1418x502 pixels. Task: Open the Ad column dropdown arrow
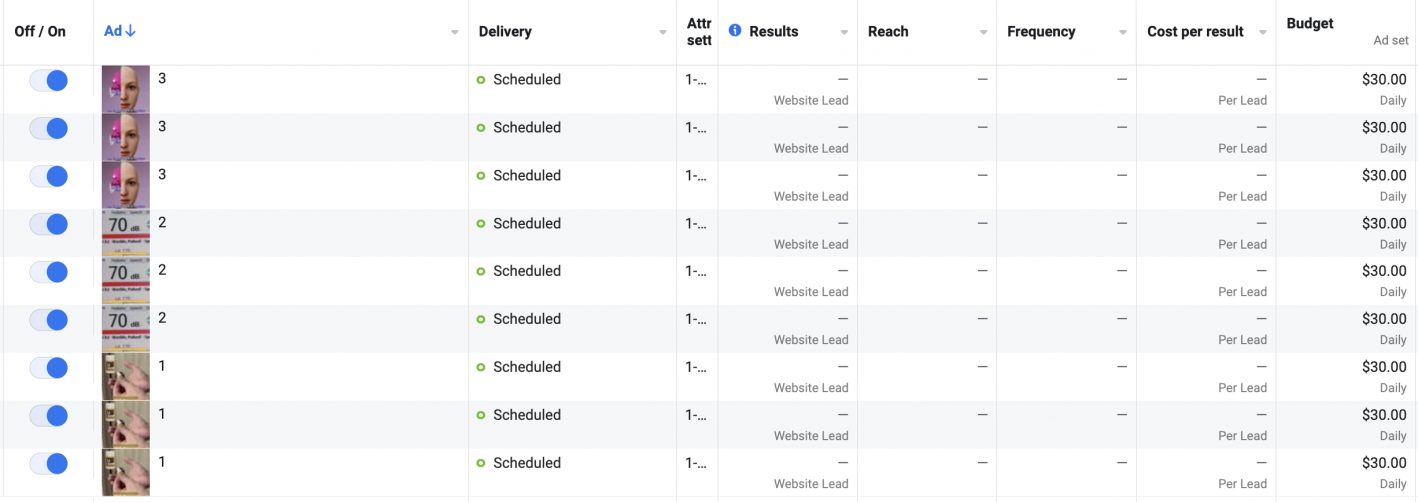(455, 33)
